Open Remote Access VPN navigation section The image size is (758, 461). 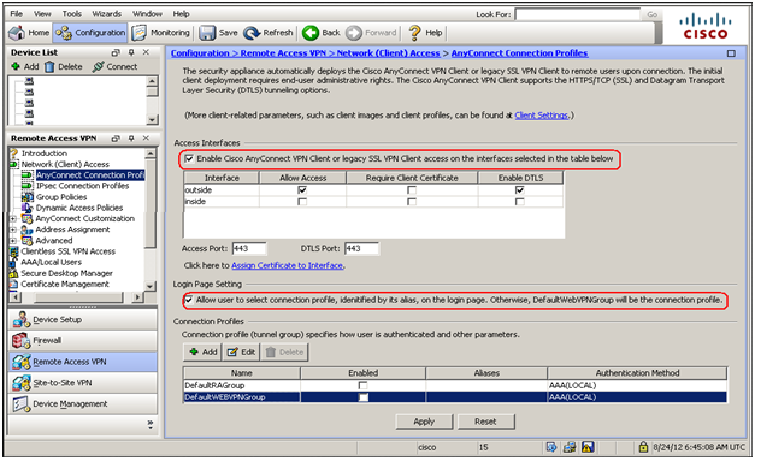[83, 361]
